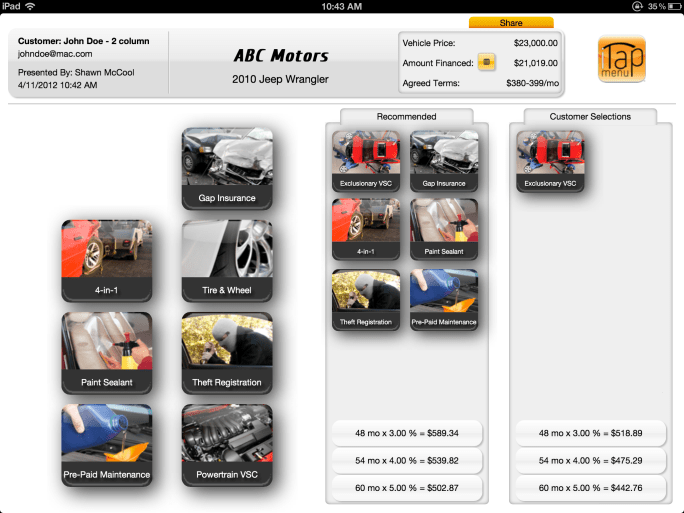Select the Gap Insurance product tile
The image size is (684, 513).
227,168
